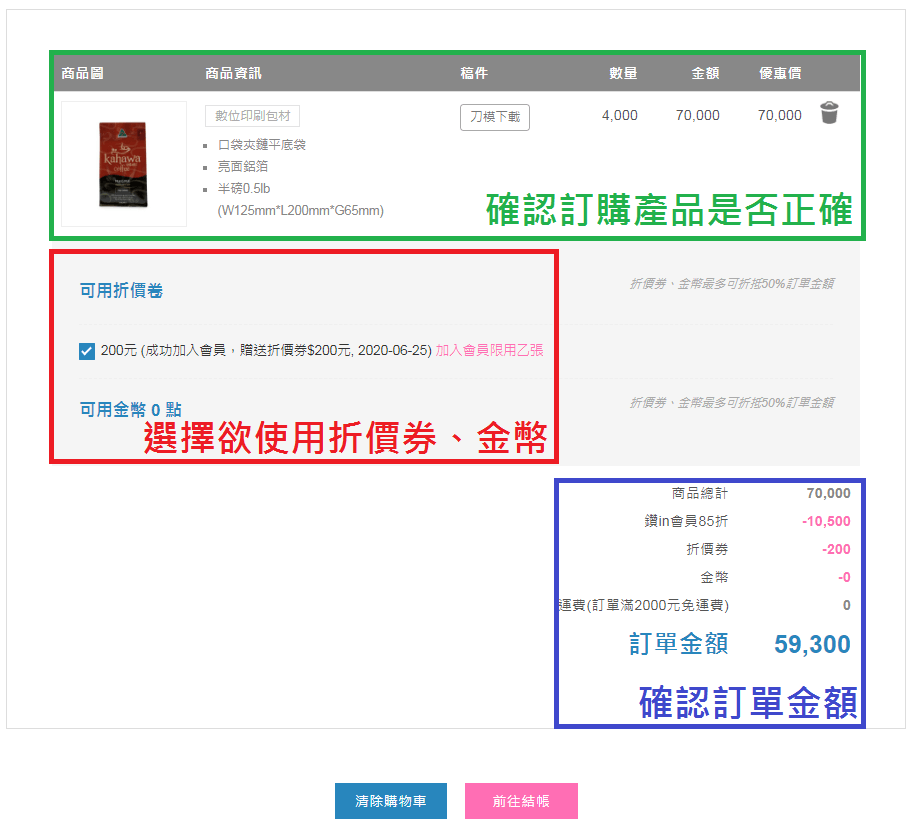
Task: Click the trash can icon to delete item
Action: 829,115
